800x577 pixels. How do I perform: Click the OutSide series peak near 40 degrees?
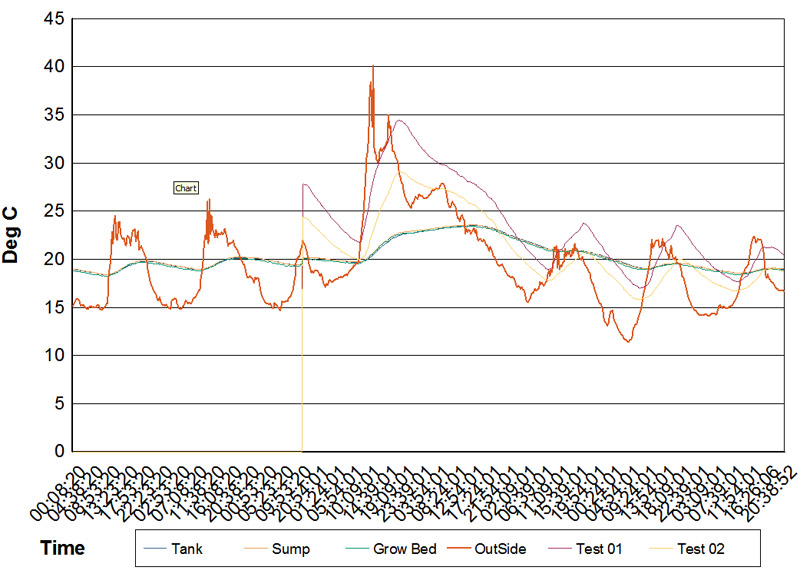tap(373, 67)
